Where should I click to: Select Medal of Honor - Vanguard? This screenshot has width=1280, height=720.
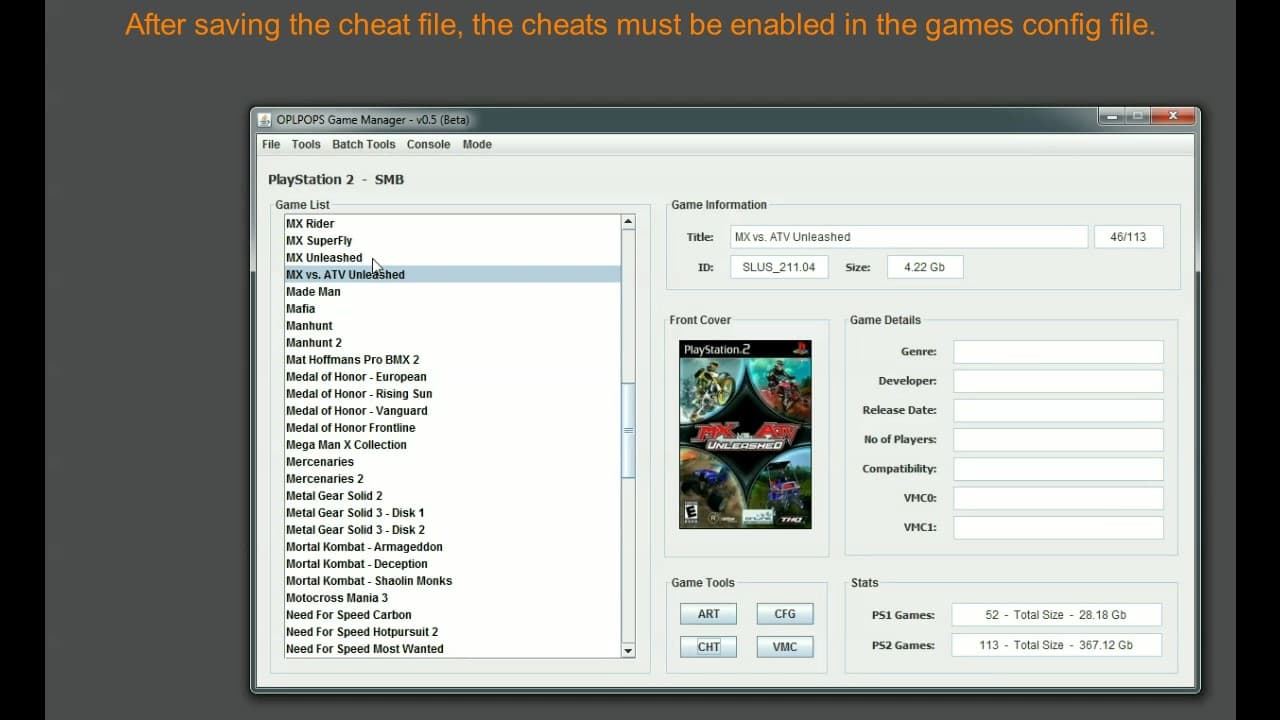pos(452,411)
